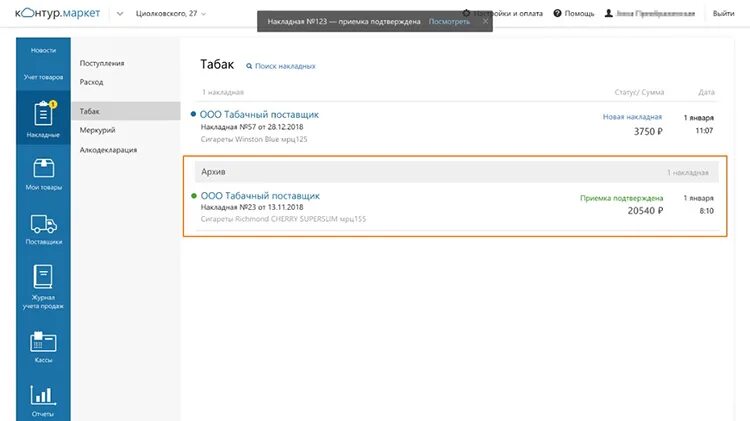Click Поиск накладных link
This screenshot has height=421, width=750.
pos(285,66)
